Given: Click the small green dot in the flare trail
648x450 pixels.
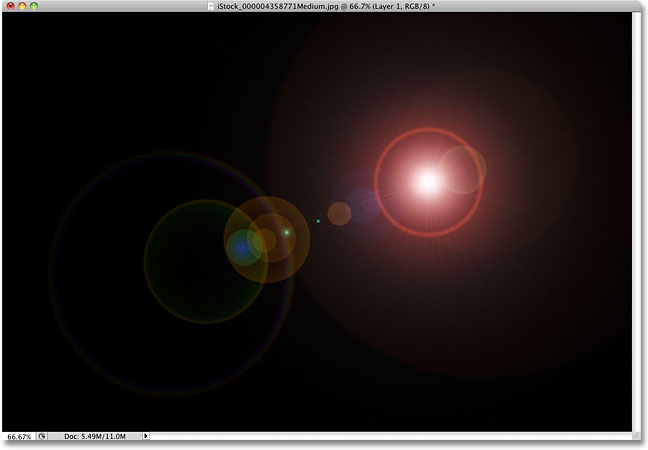Looking at the screenshot, I should coord(318,221).
